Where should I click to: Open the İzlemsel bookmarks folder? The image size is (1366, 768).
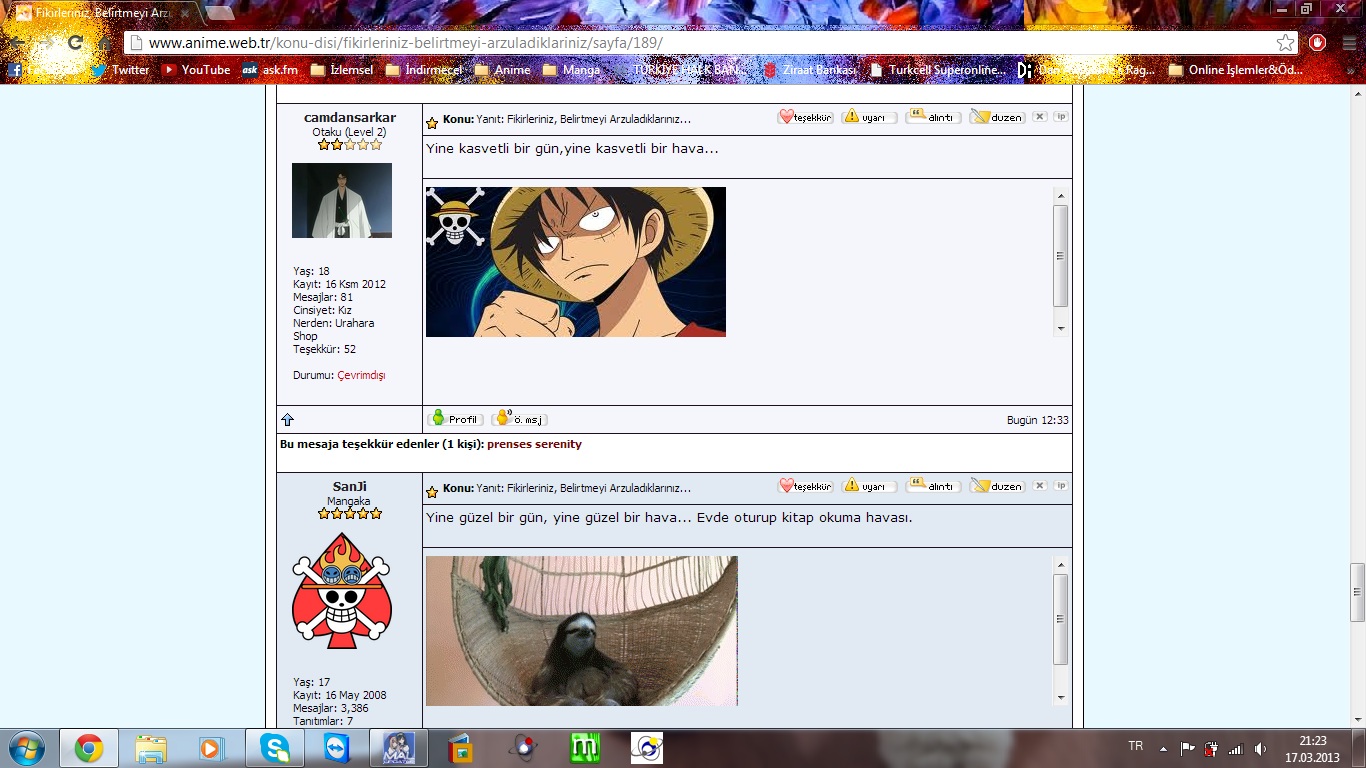342,70
